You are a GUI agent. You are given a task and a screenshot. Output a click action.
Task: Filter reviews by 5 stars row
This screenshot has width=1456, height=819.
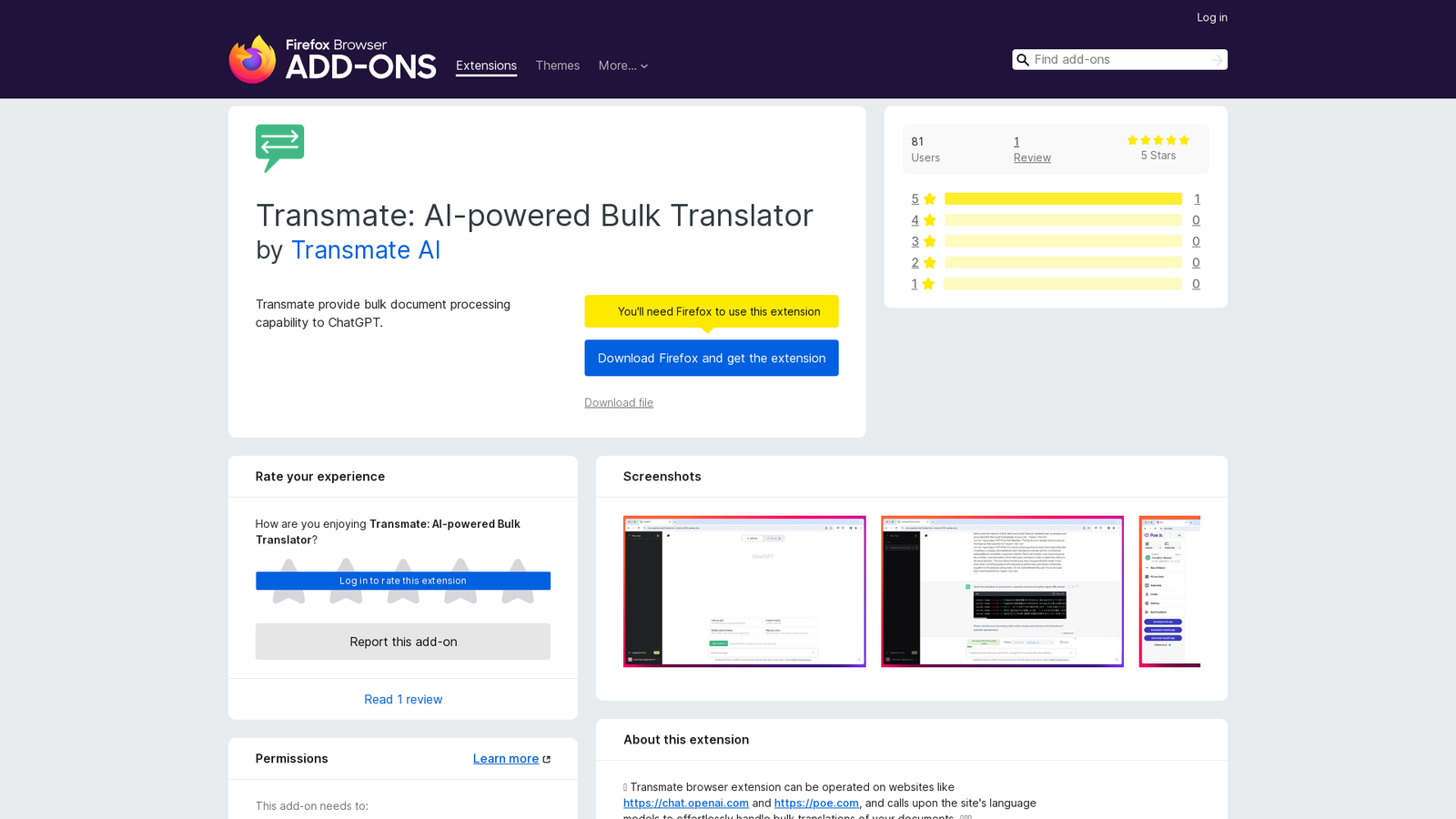pyautogui.click(x=1056, y=198)
